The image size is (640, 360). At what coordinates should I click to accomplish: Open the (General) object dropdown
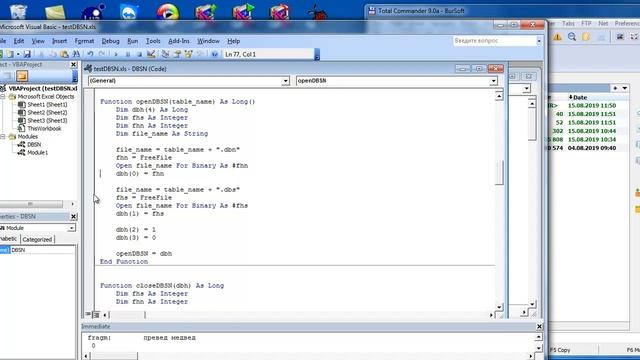tap(285, 81)
